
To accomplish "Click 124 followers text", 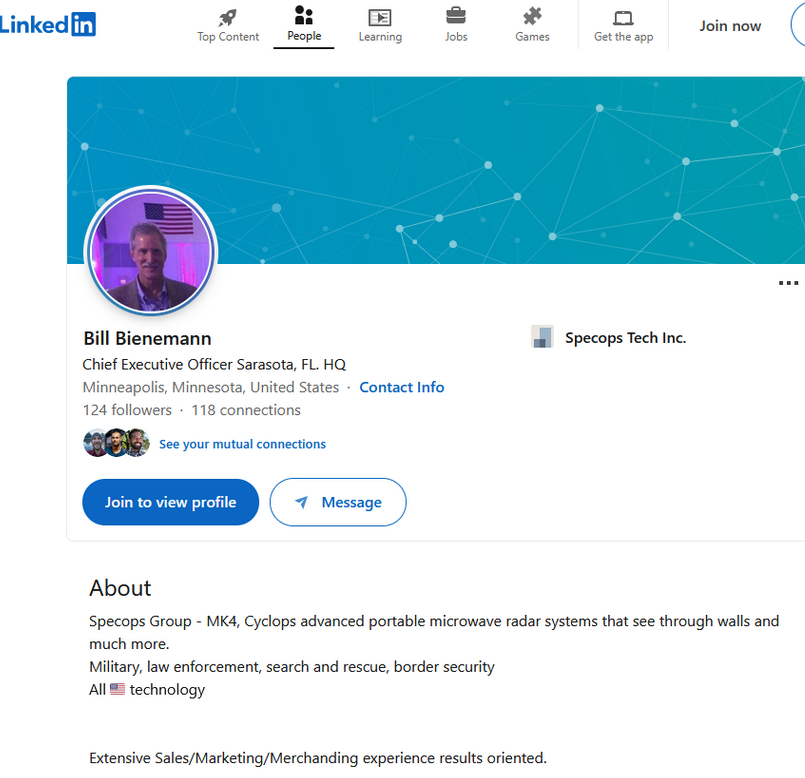I will coord(127,410).
